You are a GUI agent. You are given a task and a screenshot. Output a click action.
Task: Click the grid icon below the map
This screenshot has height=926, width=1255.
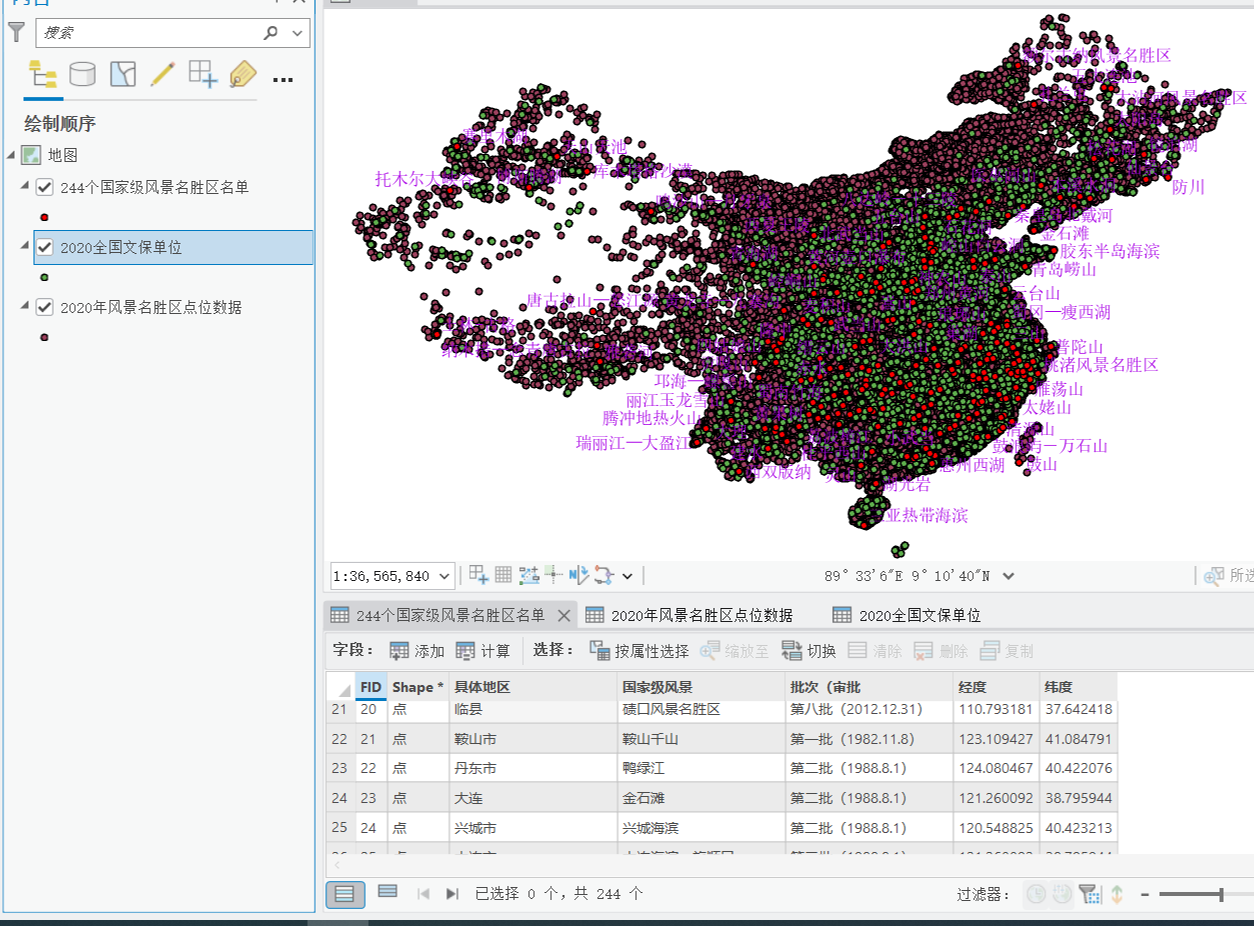[x=503, y=575]
